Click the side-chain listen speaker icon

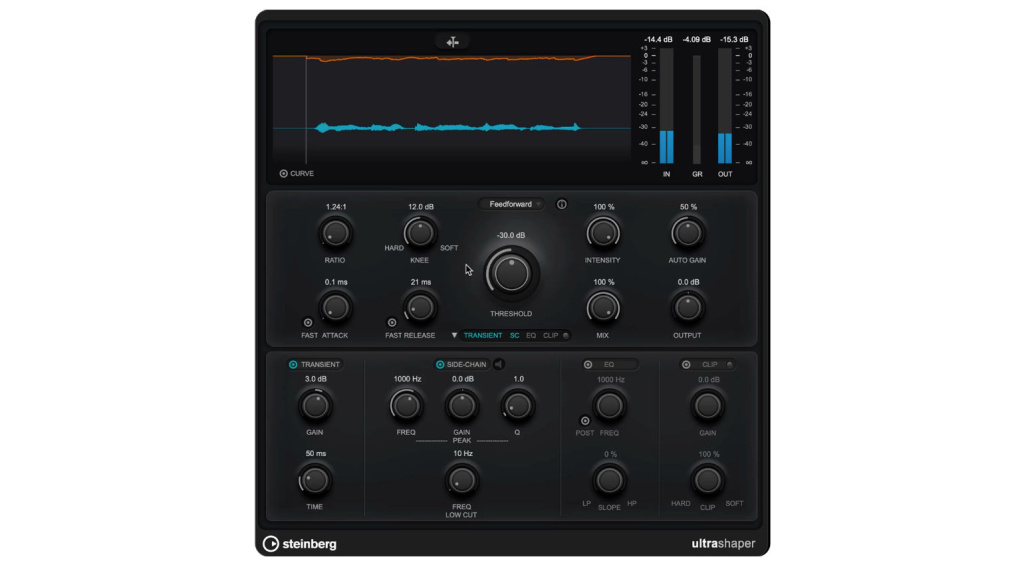(x=499, y=364)
